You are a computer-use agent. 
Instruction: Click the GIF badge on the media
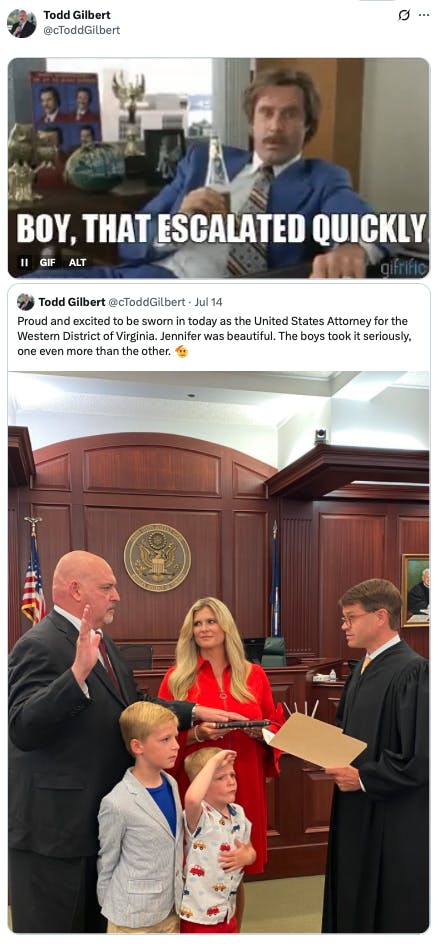click(48, 262)
